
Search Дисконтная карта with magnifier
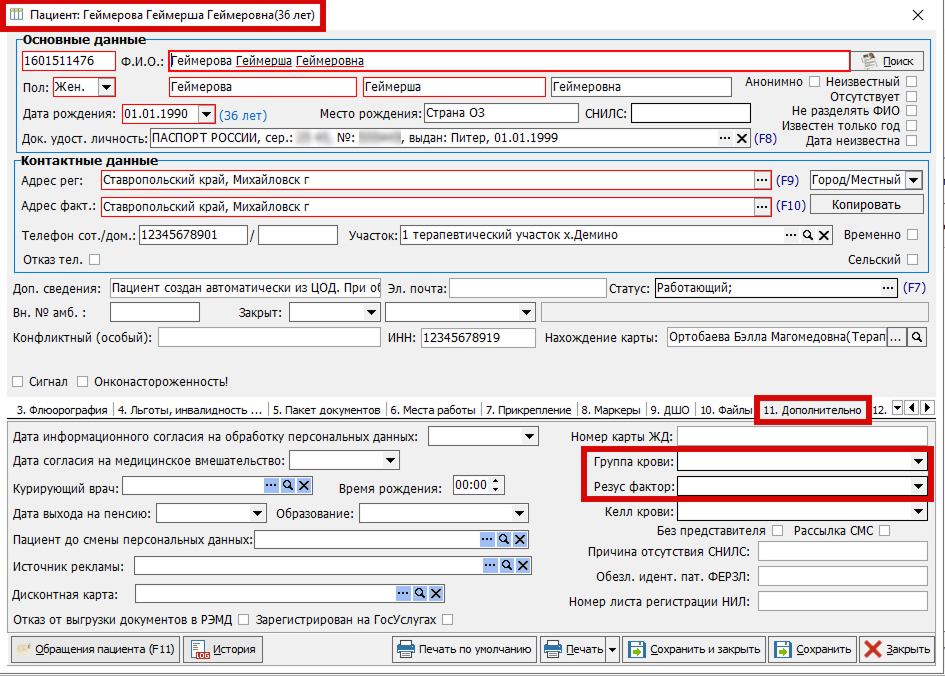[420, 593]
